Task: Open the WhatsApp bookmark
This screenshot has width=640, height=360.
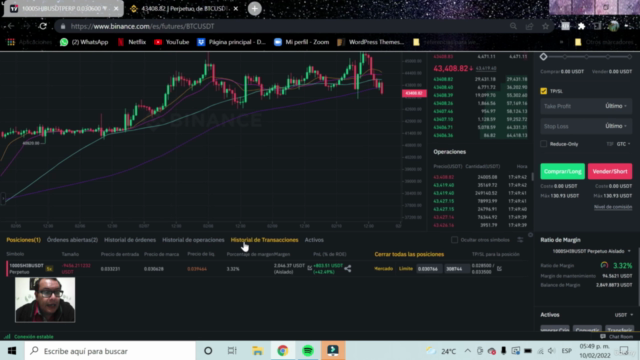Action: [84, 42]
